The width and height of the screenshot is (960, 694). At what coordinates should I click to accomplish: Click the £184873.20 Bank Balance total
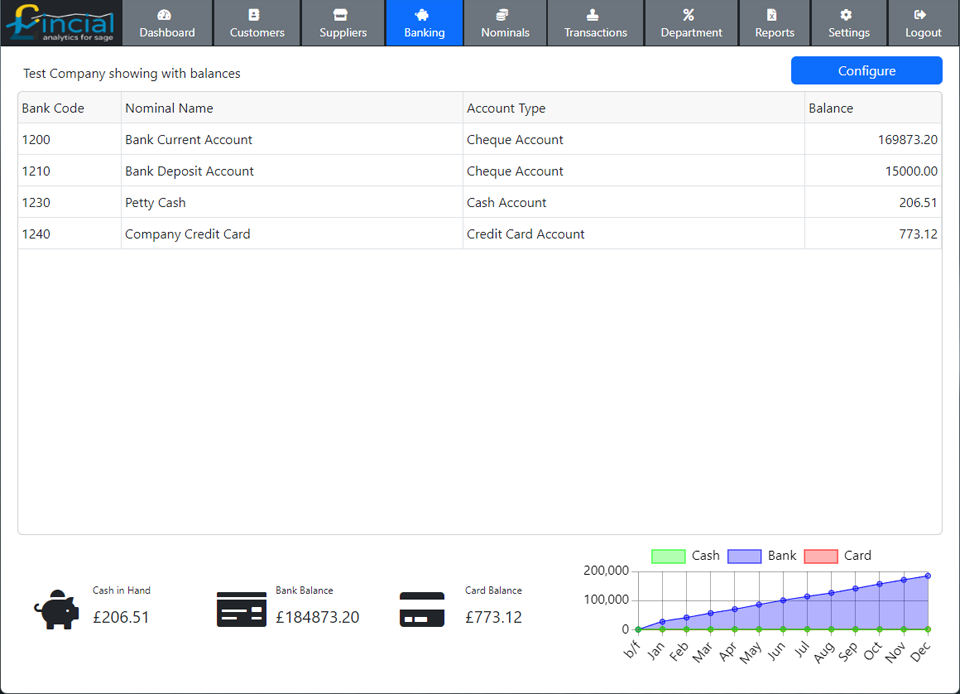point(317,617)
